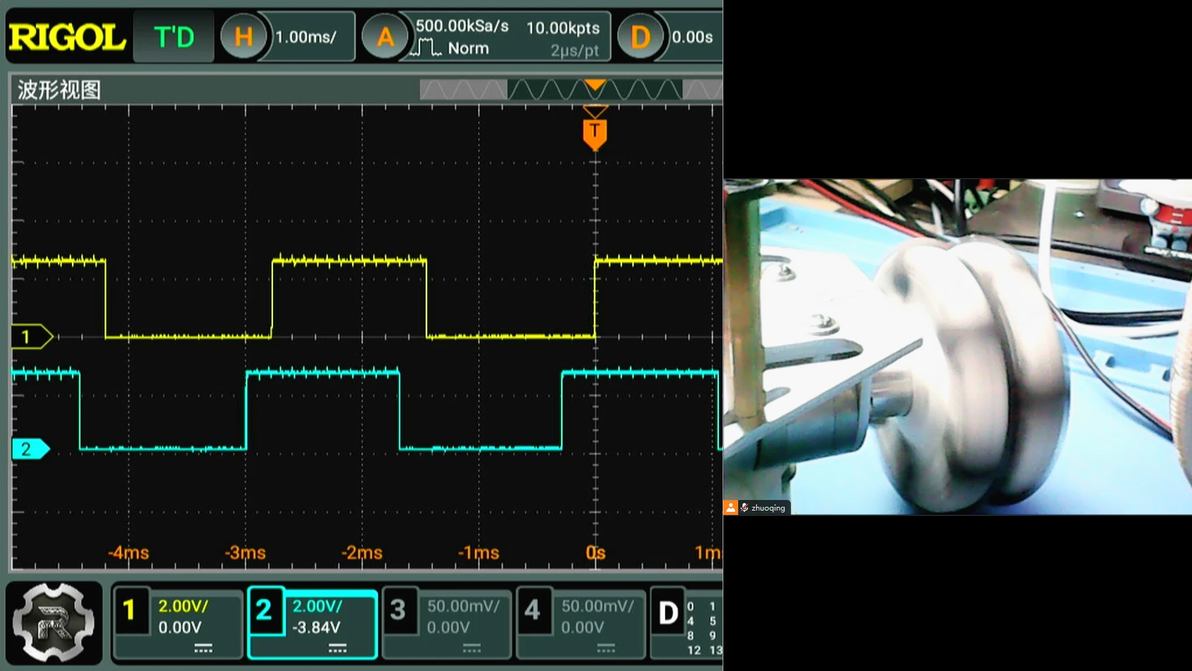This screenshot has height=671, width=1192.
Task: Click the yellow channel 1 ground marker
Action: (x=30, y=337)
